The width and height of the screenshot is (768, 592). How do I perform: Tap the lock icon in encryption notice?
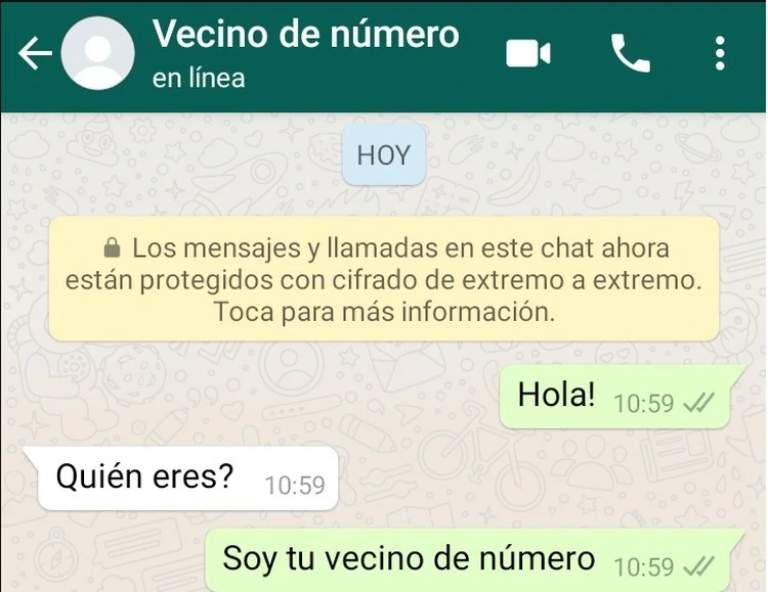pos(112,247)
